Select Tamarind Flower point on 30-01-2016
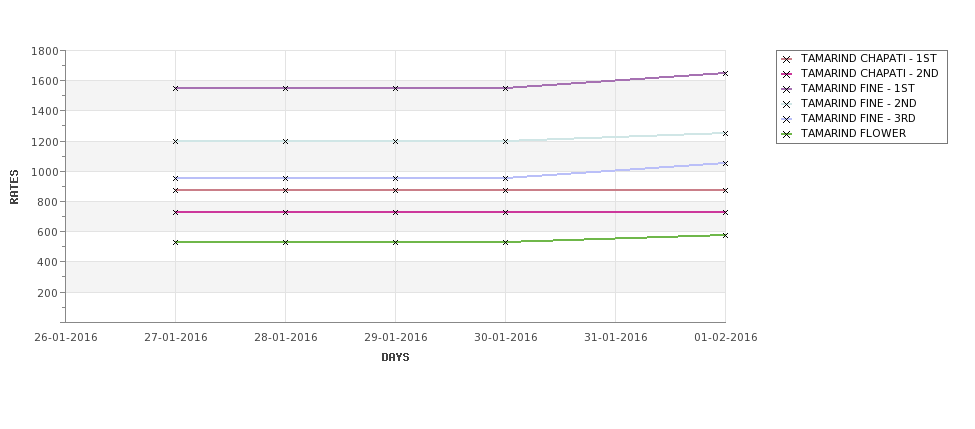 click(x=506, y=242)
